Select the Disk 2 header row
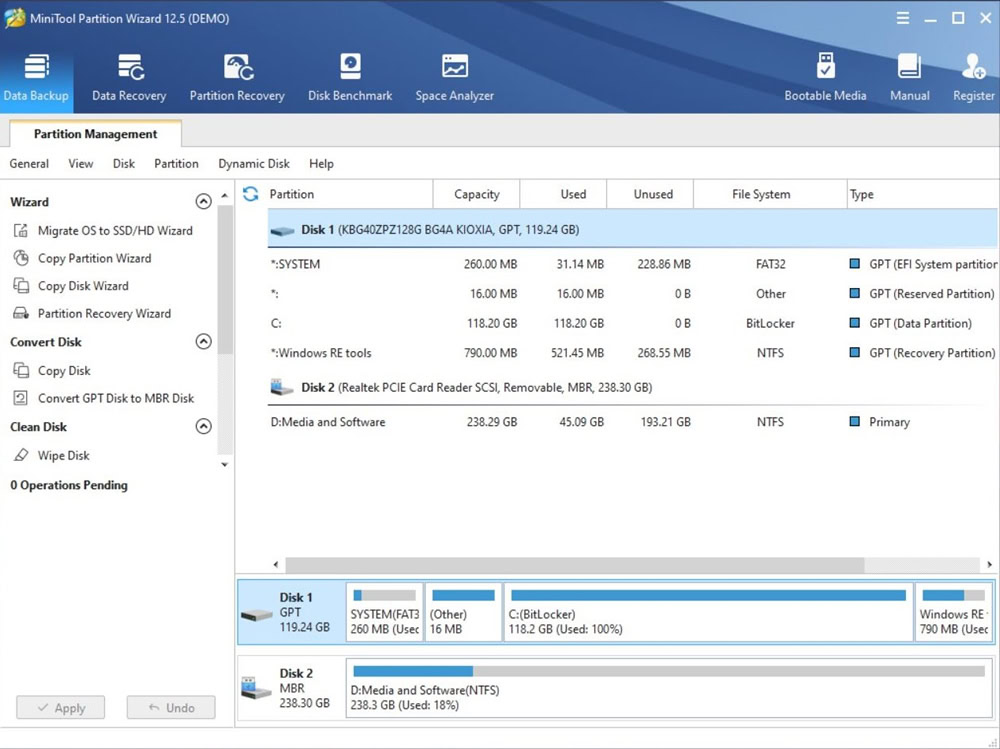This screenshot has width=1000, height=749. [x=633, y=387]
